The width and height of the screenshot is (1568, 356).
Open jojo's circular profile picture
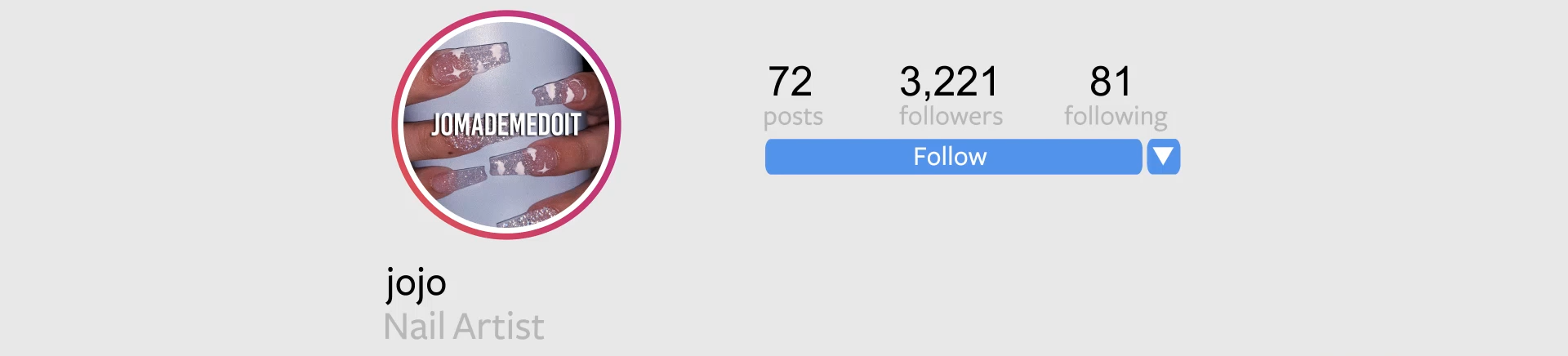[506, 125]
